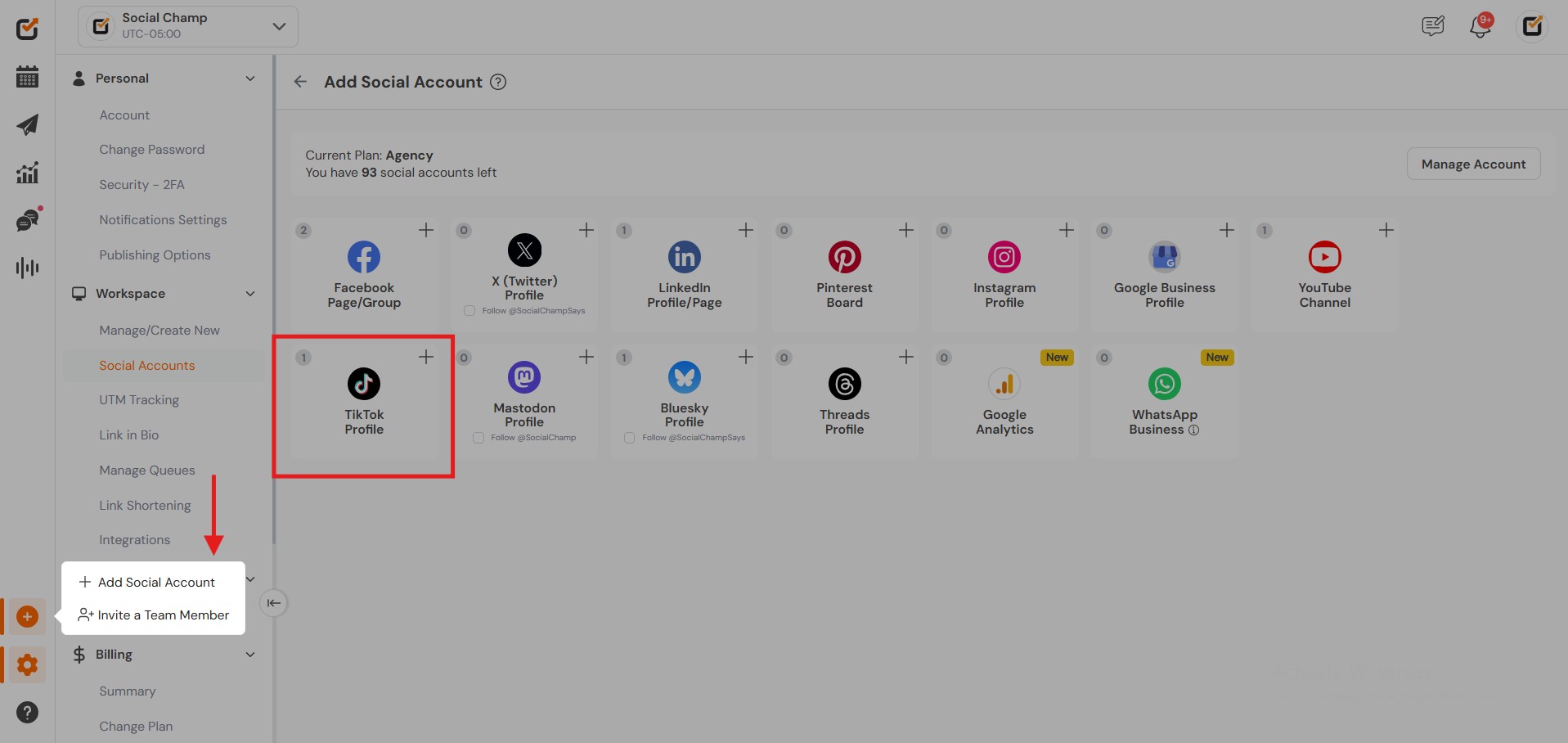Click the back arrow beside Add Social Account
Viewport: 1568px width, 743px height.
pos(300,82)
